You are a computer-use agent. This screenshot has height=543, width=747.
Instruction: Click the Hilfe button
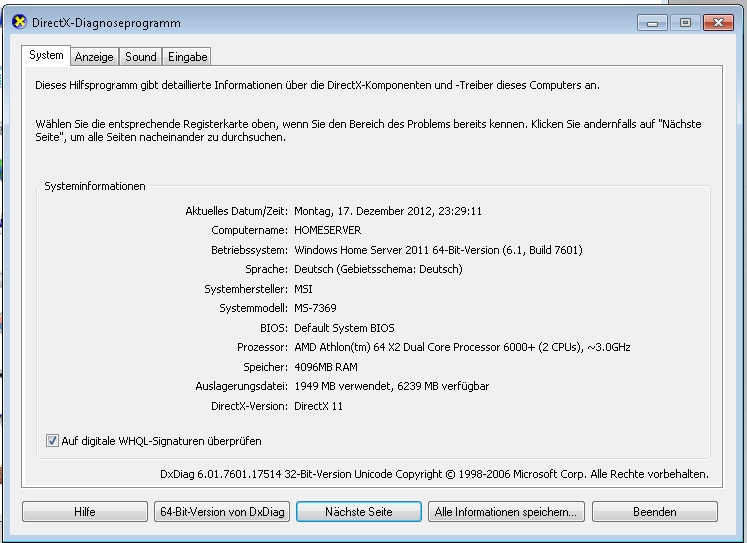[85, 512]
